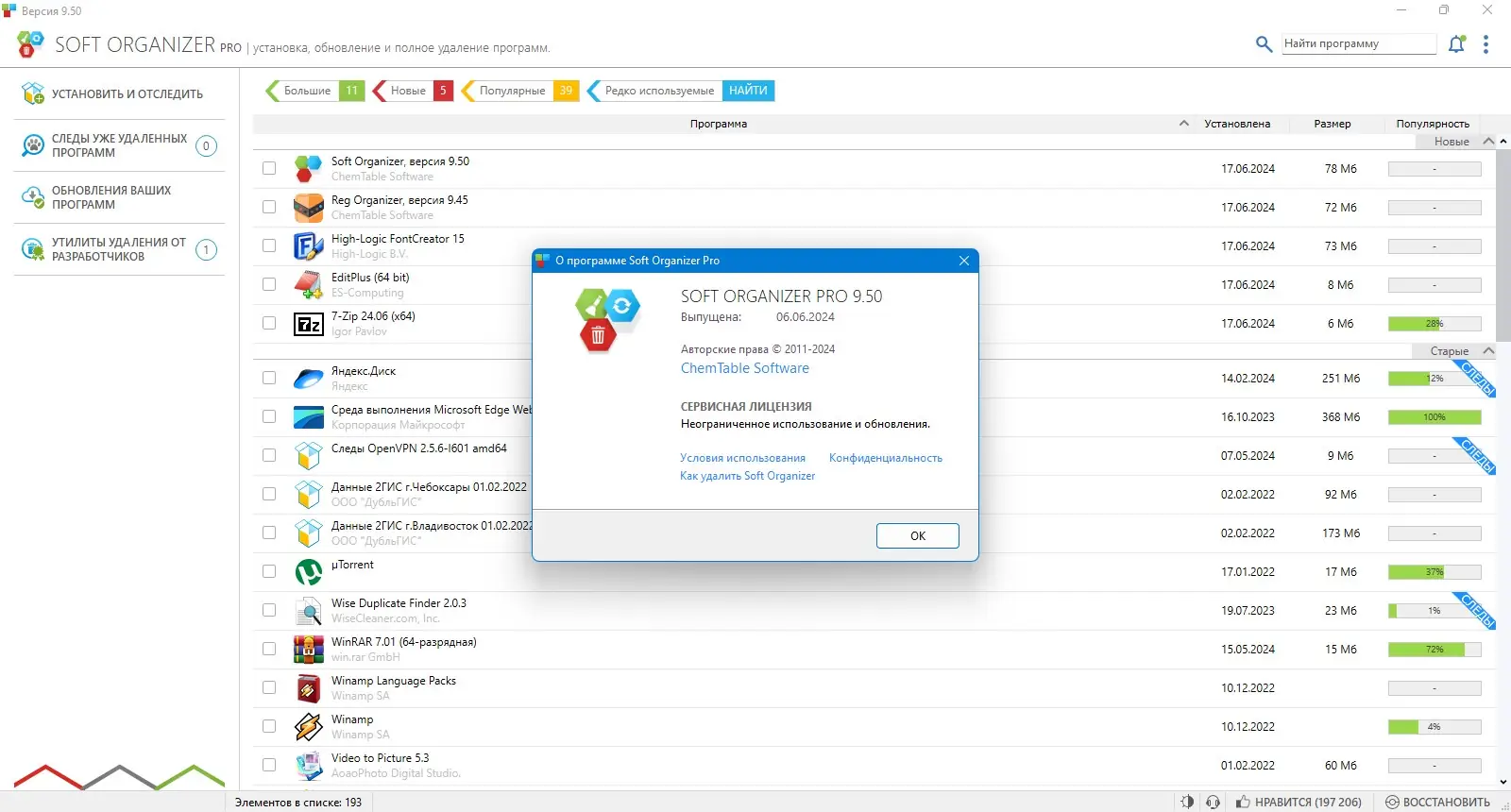Click the developer removal utilities icon

pos(33,249)
